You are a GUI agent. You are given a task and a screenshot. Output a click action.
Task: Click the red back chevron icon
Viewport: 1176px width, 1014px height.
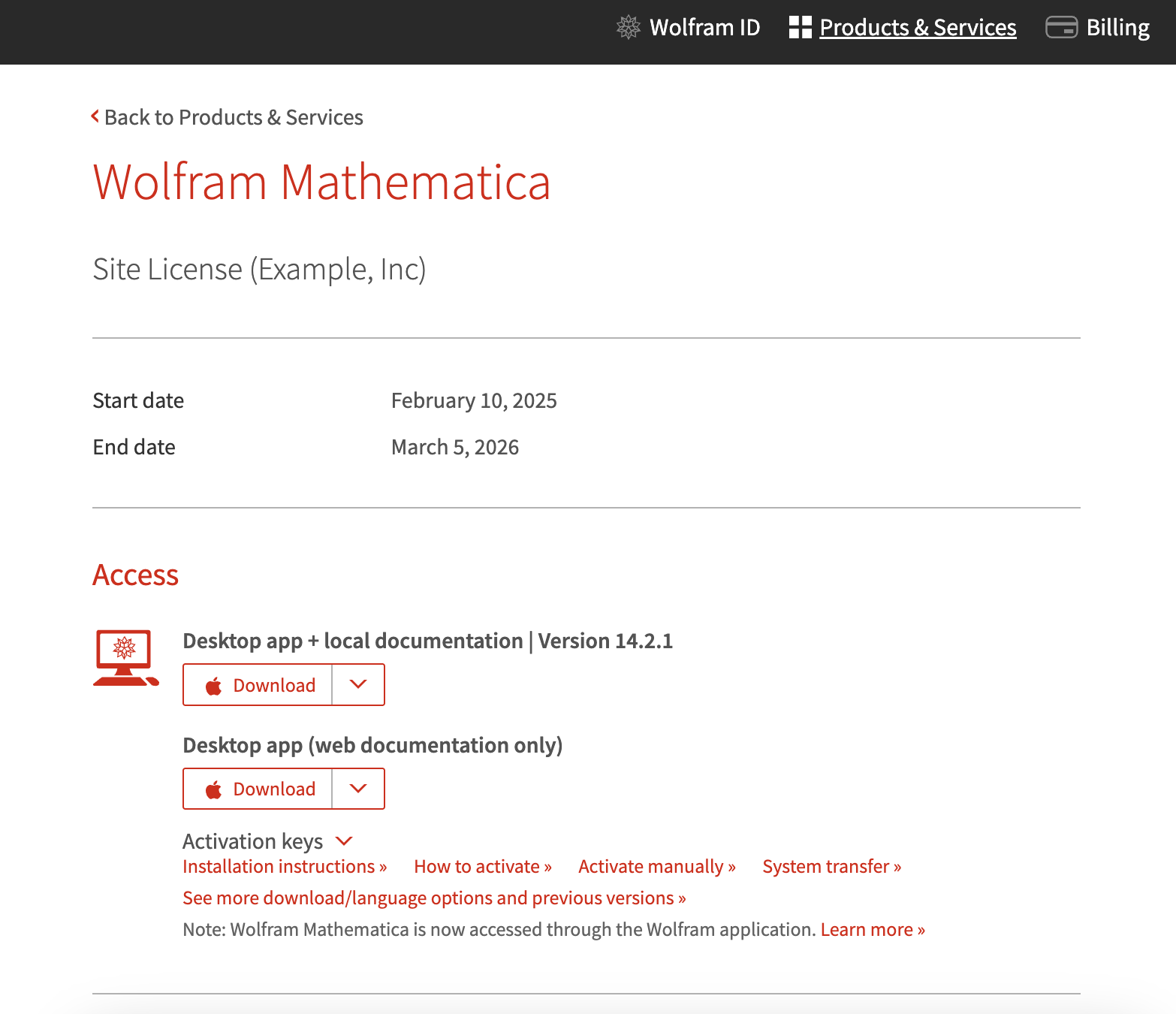[95, 116]
